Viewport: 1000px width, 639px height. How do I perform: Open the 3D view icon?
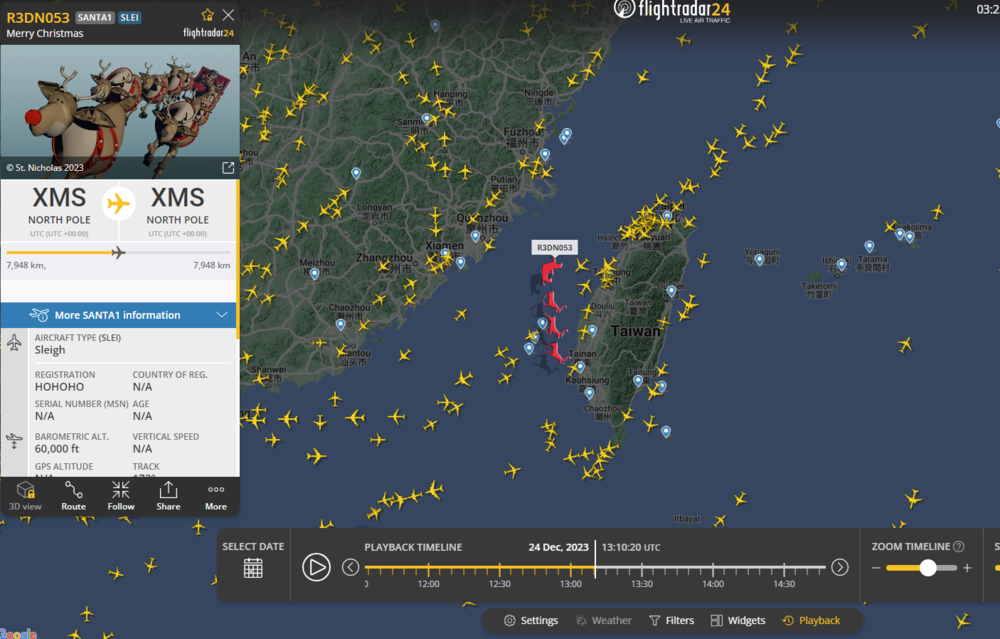pyautogui.click(x=26, y=496)
